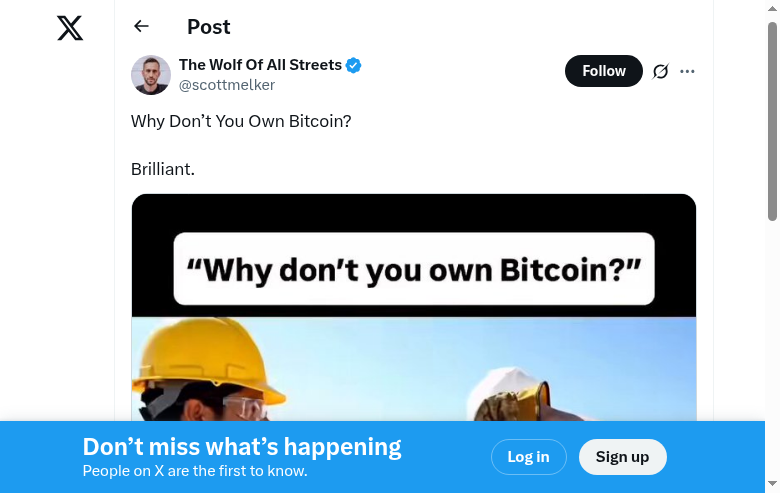Screen dimensions: 780x493
Task: Click the 'Brilliant.' line of the post
Action: click(163, 169)
